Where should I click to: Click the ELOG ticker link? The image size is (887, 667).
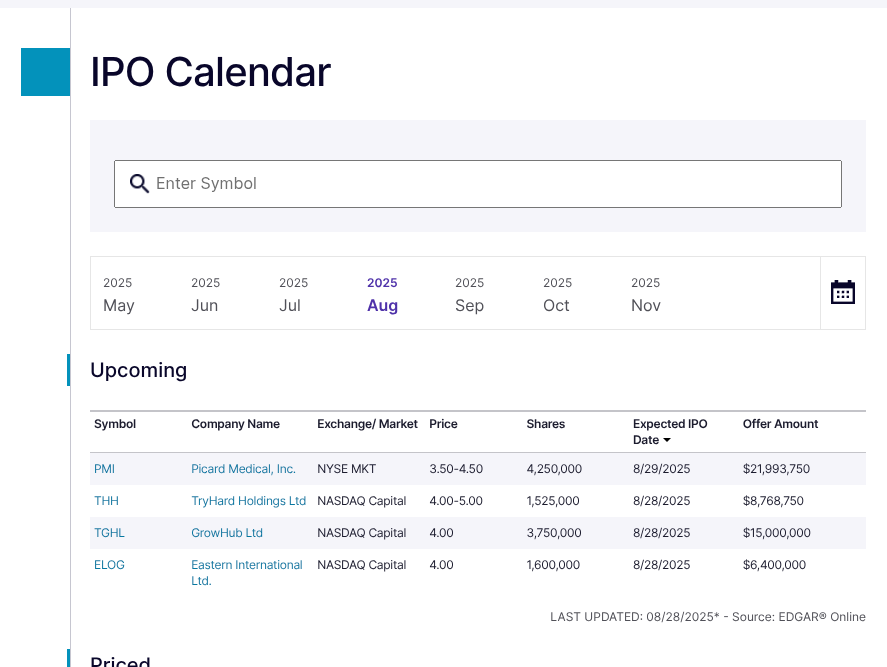coord(109,565)
